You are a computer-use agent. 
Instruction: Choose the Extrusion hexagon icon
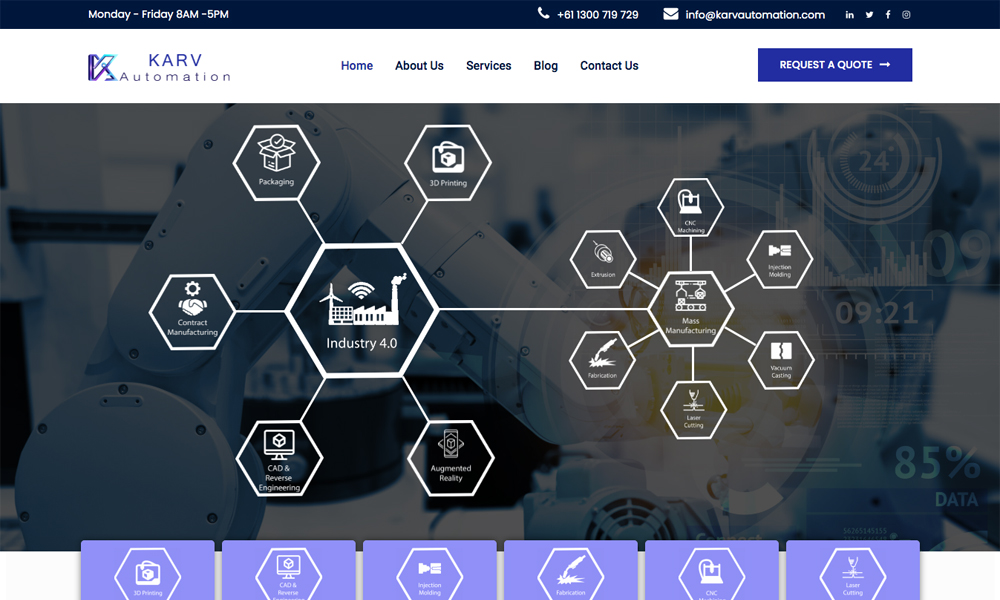point(603,259)
